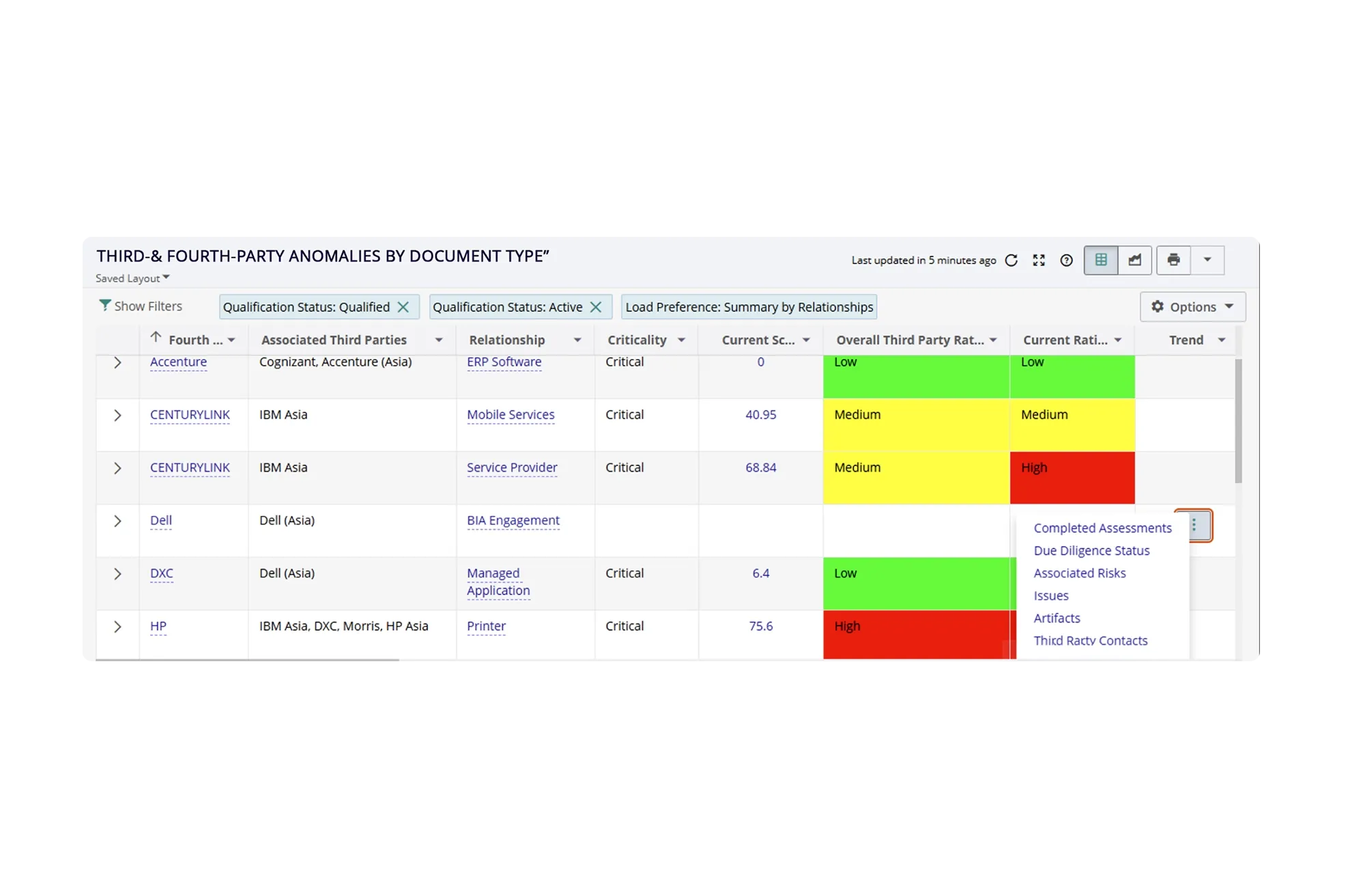Print the report

[1174, 260]
